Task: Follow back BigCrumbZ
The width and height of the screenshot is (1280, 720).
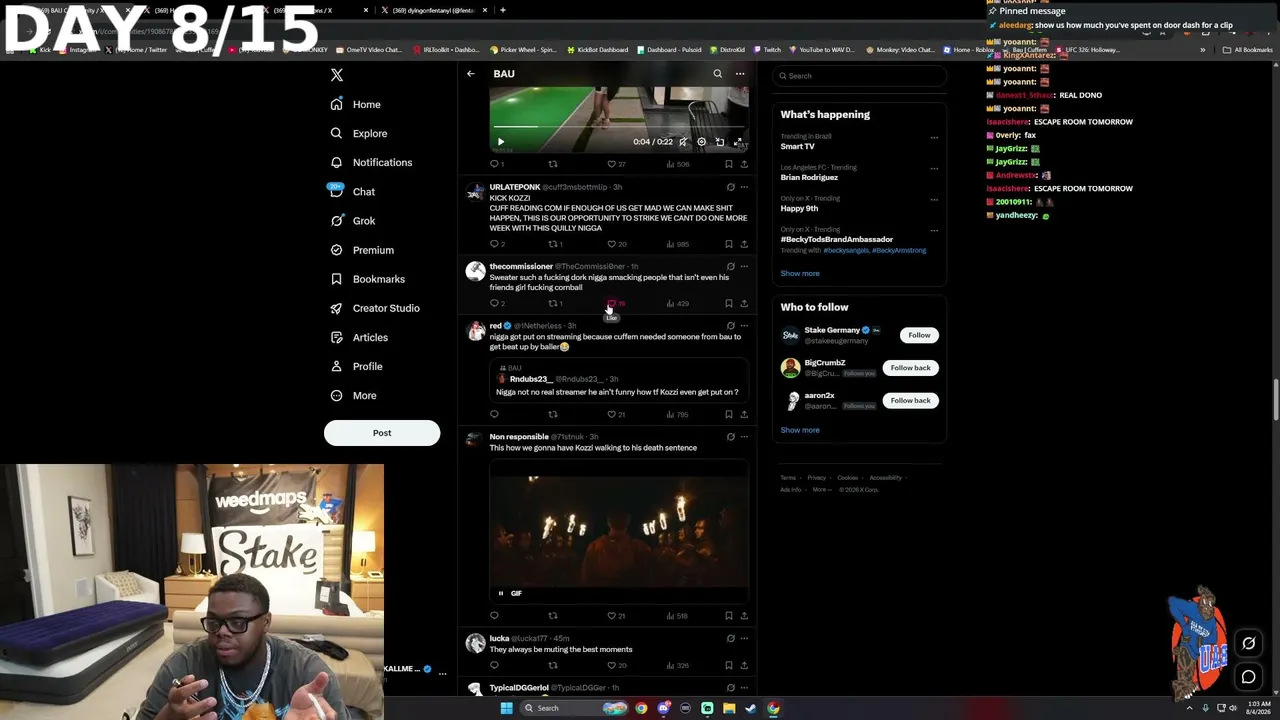Action: tap(910, 368)
